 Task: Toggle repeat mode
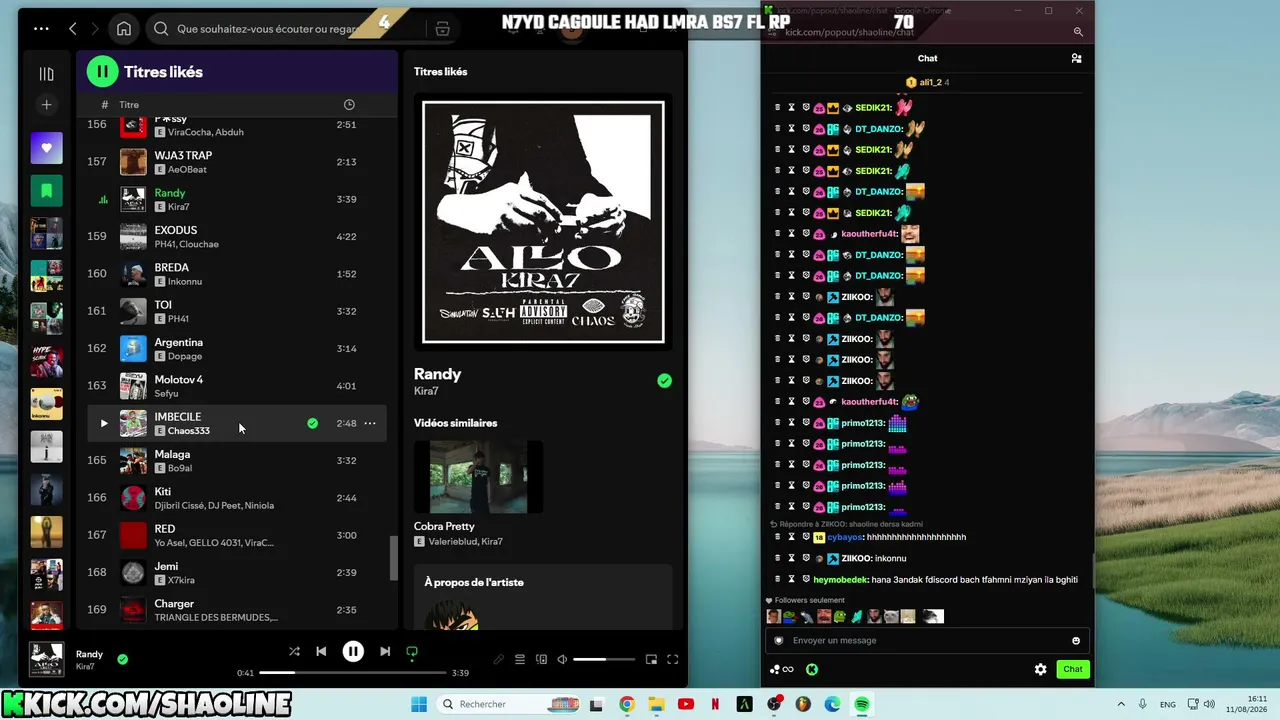(411, 652)
